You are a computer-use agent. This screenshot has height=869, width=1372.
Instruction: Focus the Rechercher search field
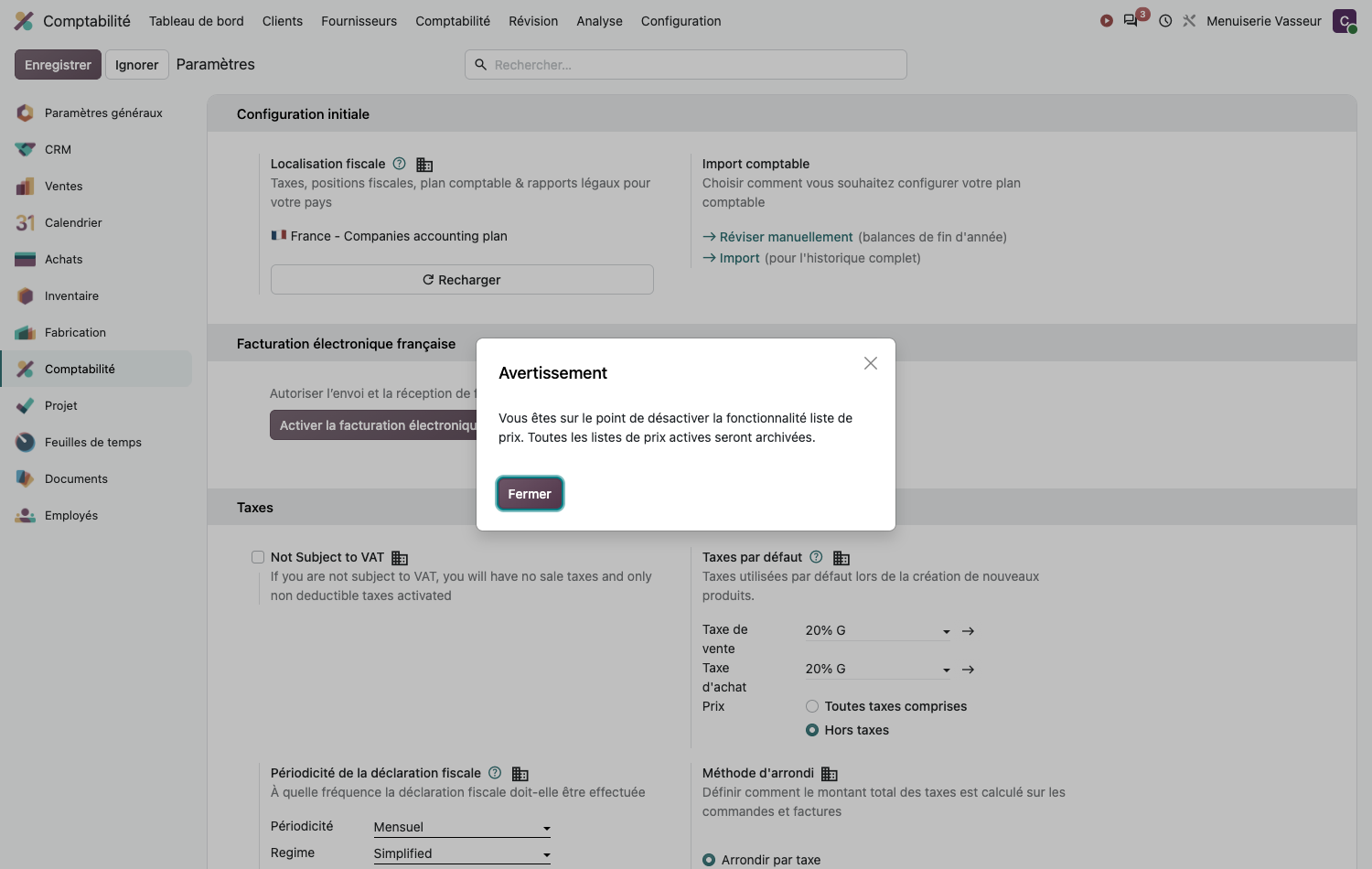[x=686, y=65]
